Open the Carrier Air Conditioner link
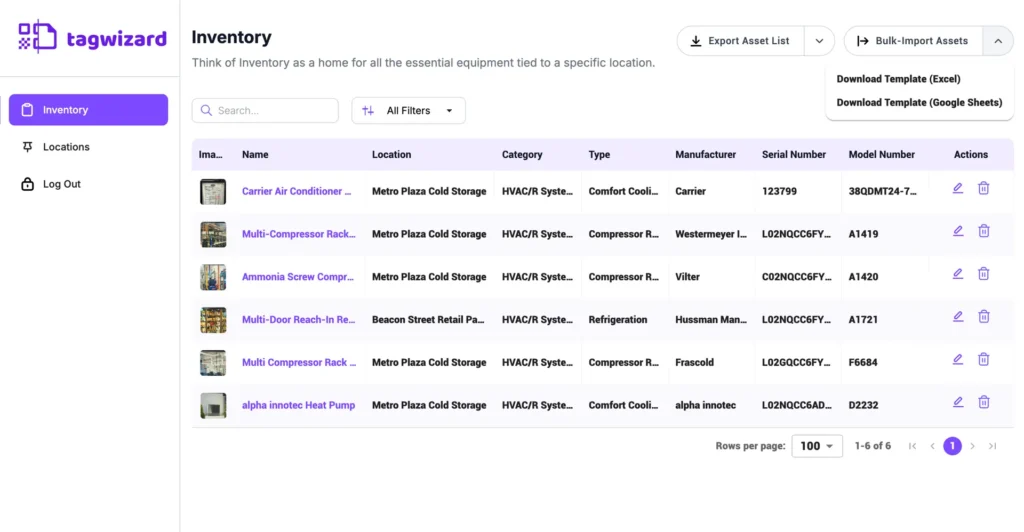Viewport: 1024px width, 532px height. (296, 191)
